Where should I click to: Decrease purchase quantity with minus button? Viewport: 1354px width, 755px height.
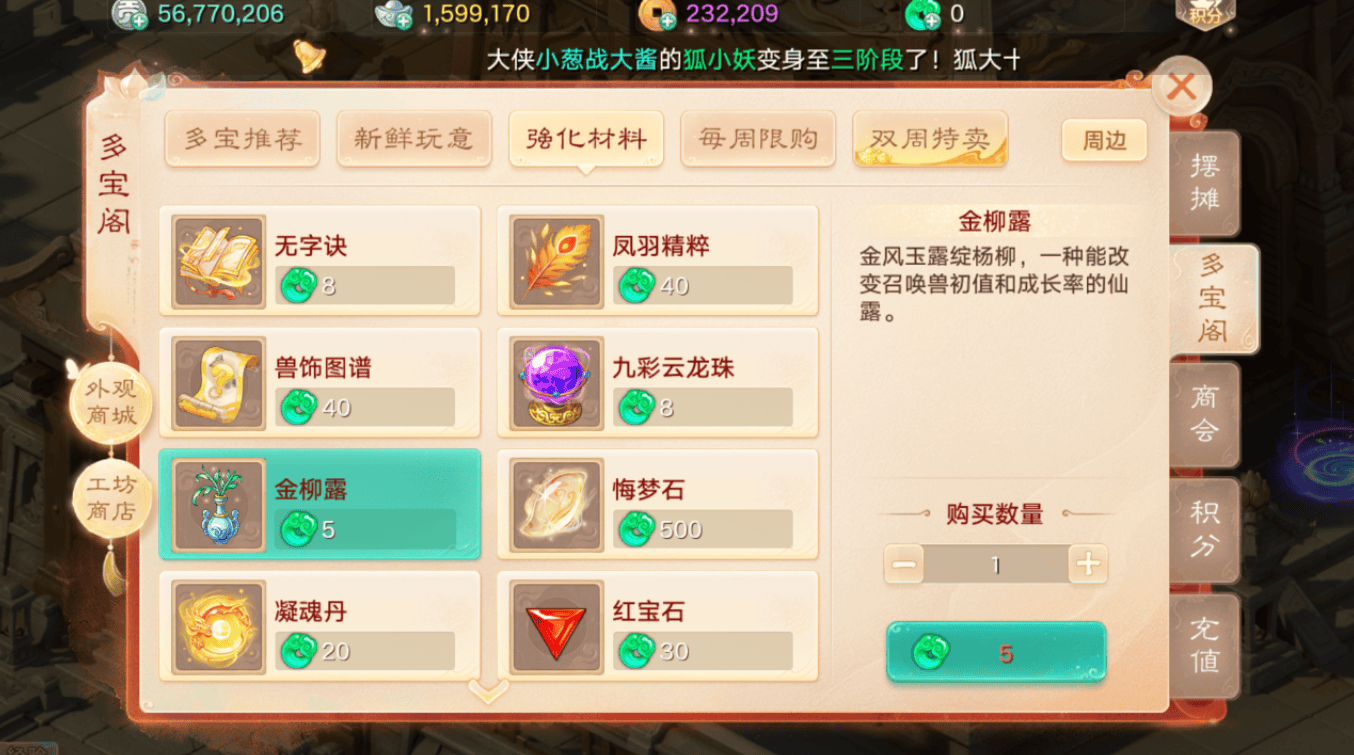click(x=904, y=565)
